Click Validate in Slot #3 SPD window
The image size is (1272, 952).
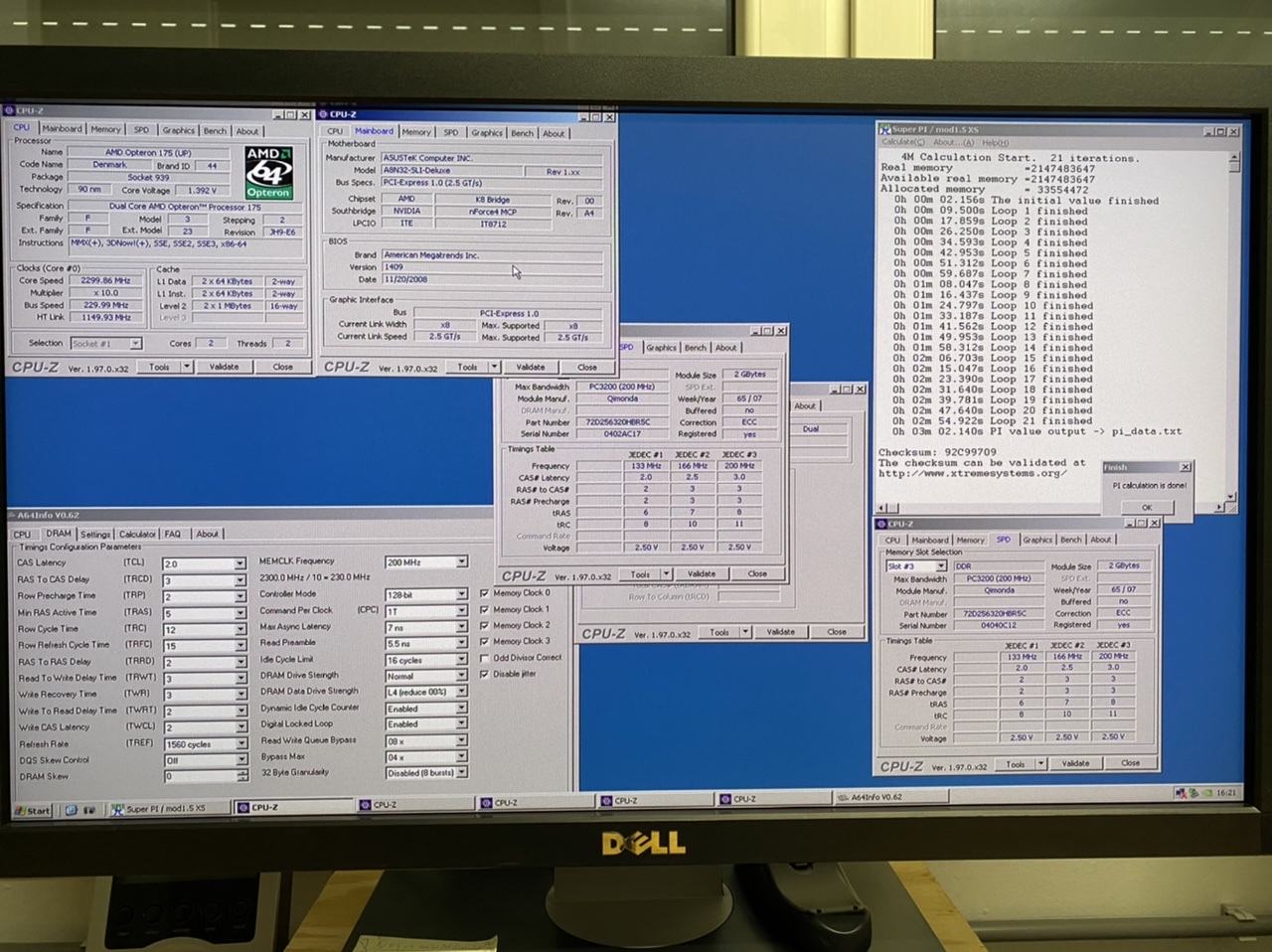pos(1075,763)
